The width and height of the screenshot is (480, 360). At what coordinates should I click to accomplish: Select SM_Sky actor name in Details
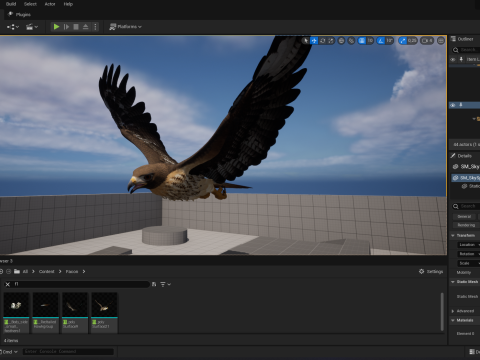[470, 166]
